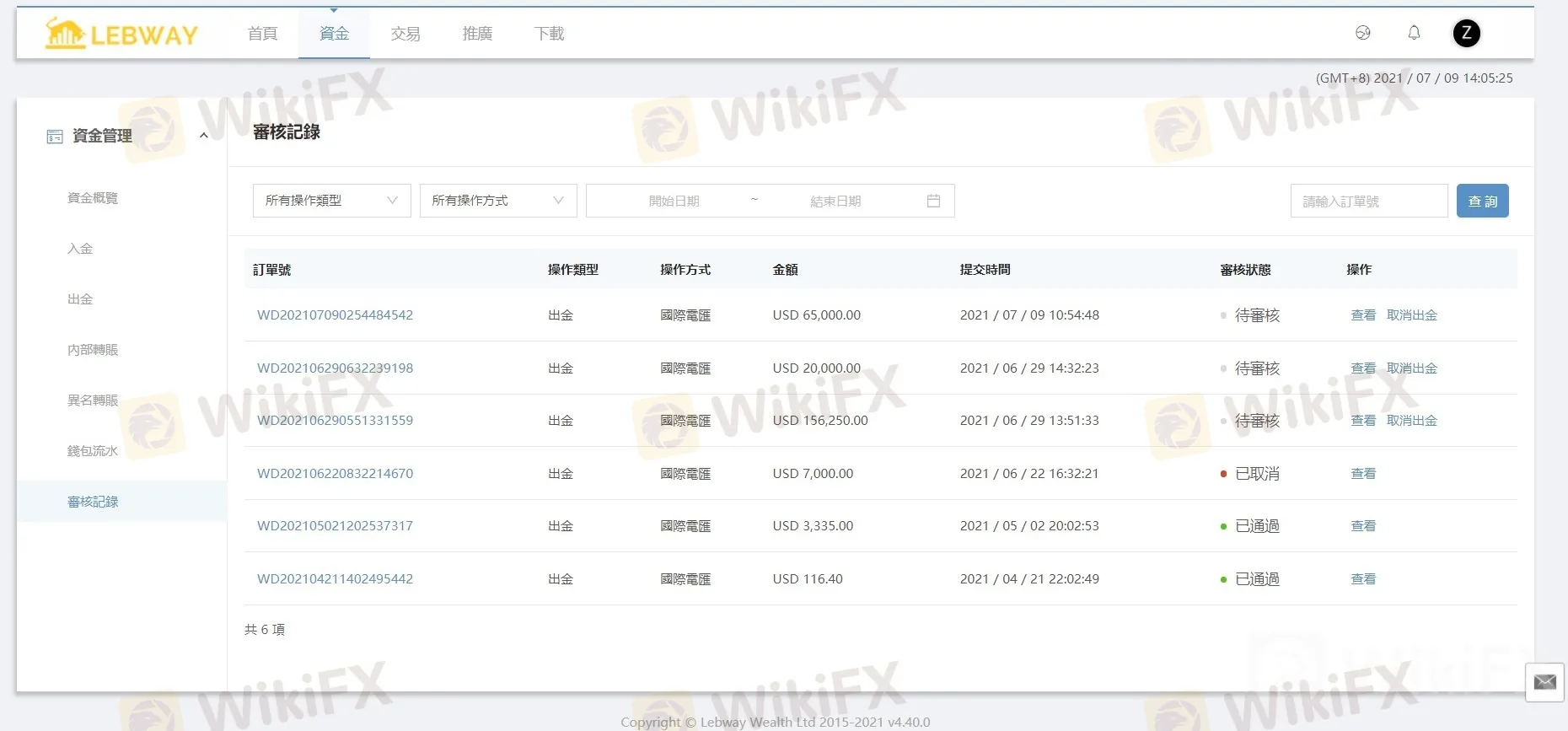
Task: Click 查看 for USD 20,000.00 withdrawal
Action: pos(1363,368)
